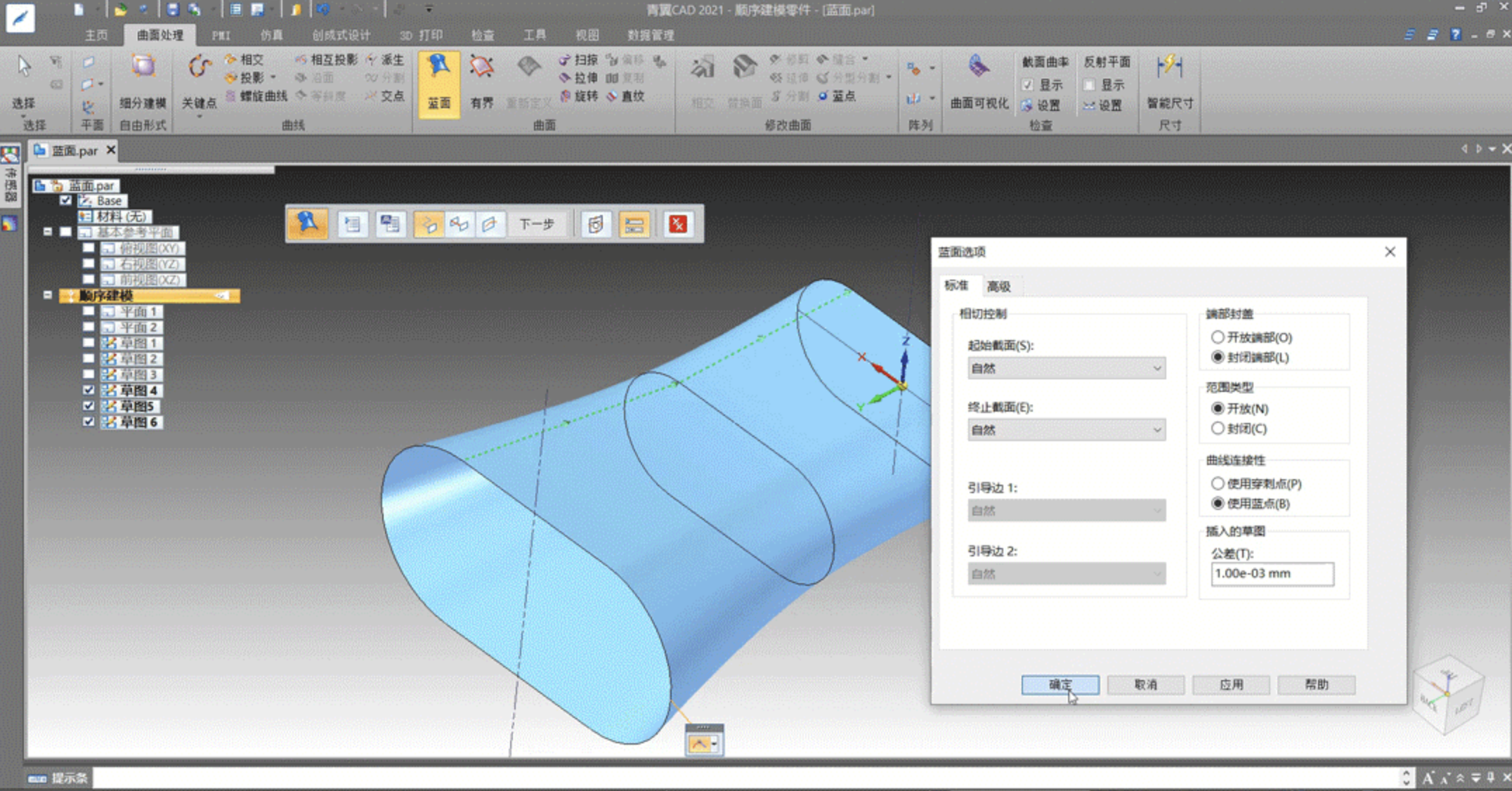Expand the 选择 dropdown arrow

23,116
